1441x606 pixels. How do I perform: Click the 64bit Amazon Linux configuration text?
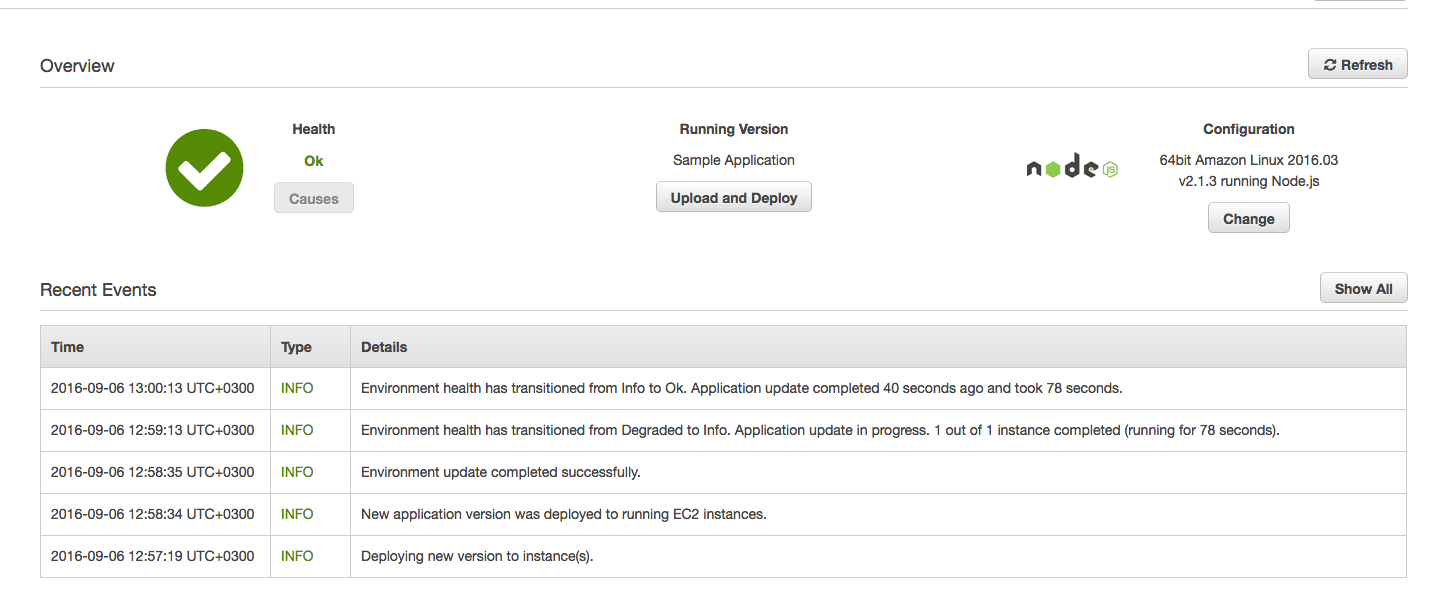click(x=1248, y=160)
